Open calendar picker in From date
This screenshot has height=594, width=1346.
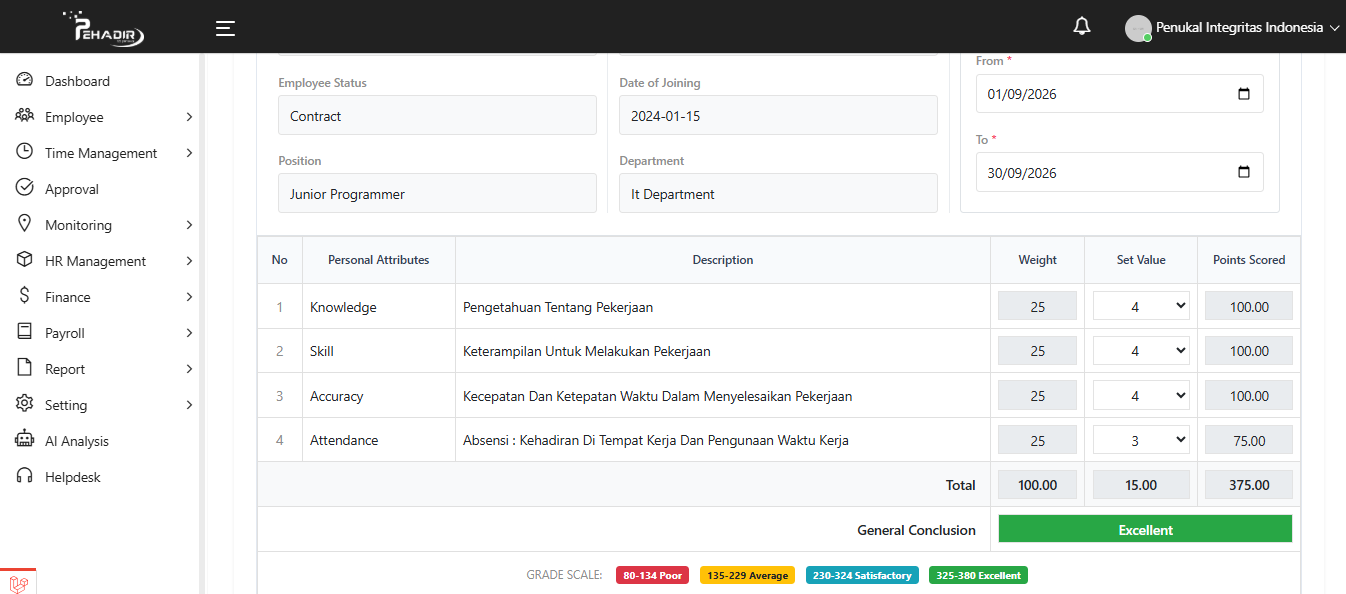tap(1244, 94)
